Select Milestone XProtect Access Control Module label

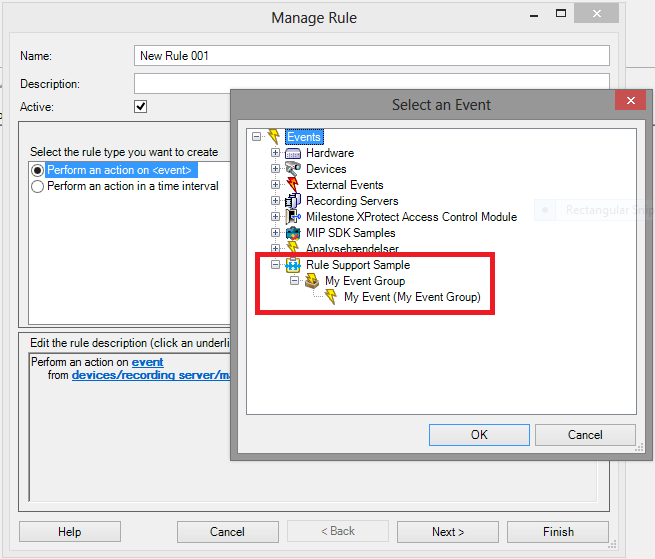pyautogui.click(x=411, y=217)
